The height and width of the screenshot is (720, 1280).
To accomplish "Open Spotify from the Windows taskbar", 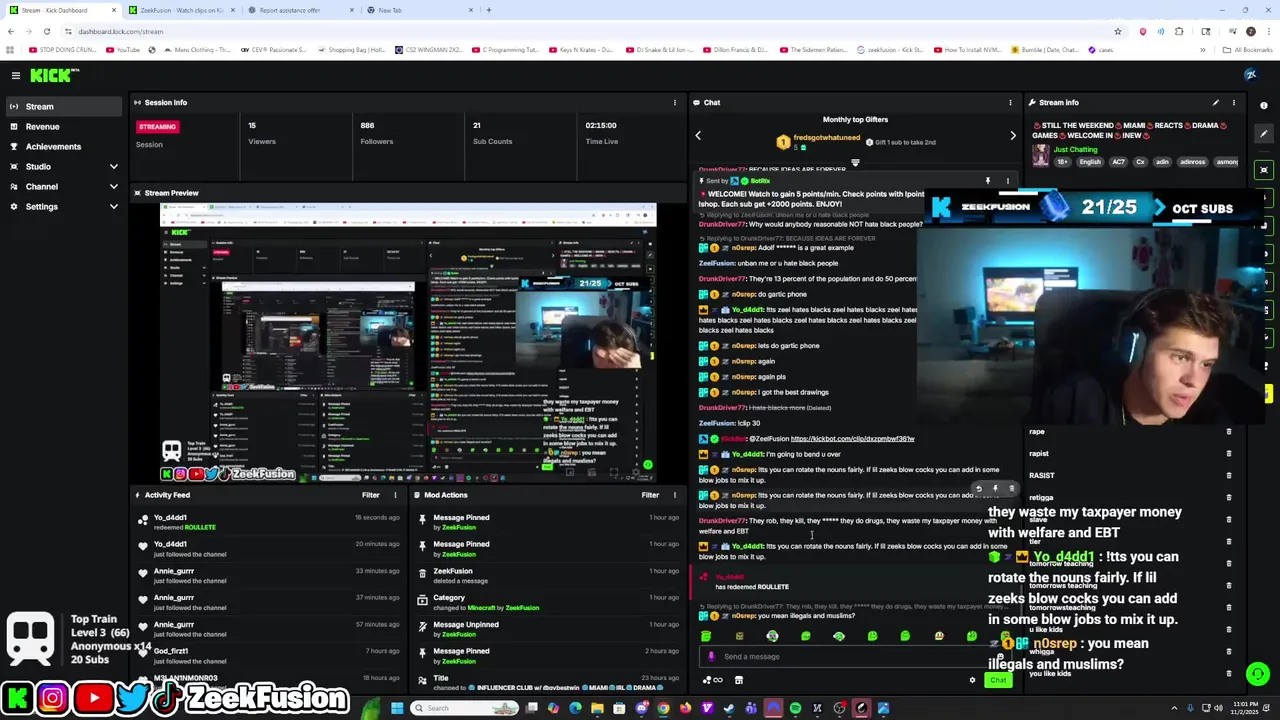I will coord(795,708).
